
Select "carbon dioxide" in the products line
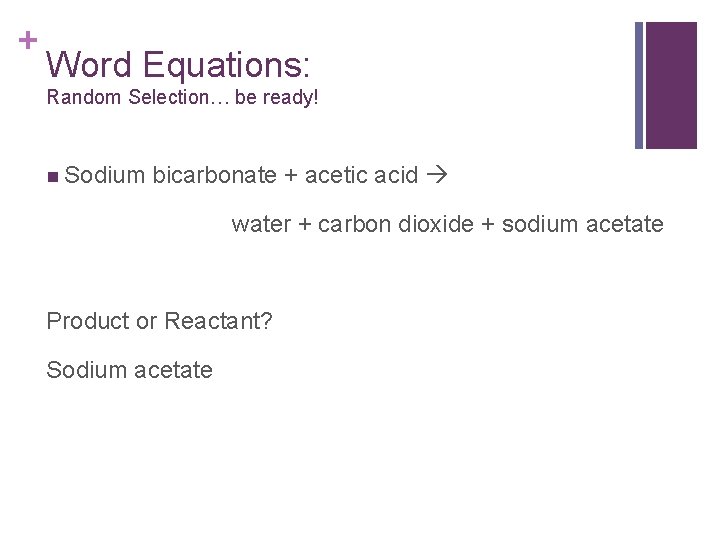pos(396,224)
